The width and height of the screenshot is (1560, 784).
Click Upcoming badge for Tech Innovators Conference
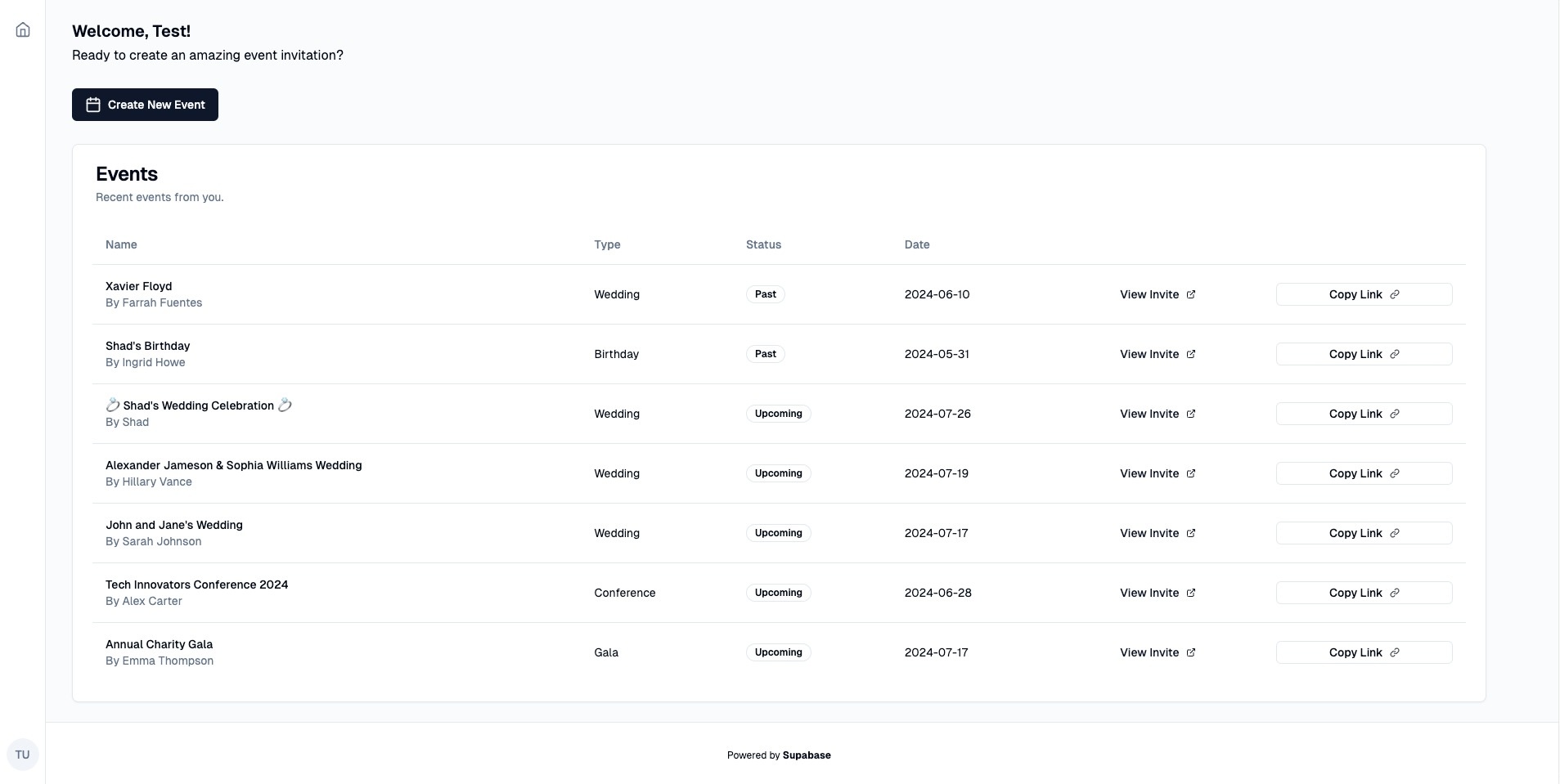click(778, 593)
